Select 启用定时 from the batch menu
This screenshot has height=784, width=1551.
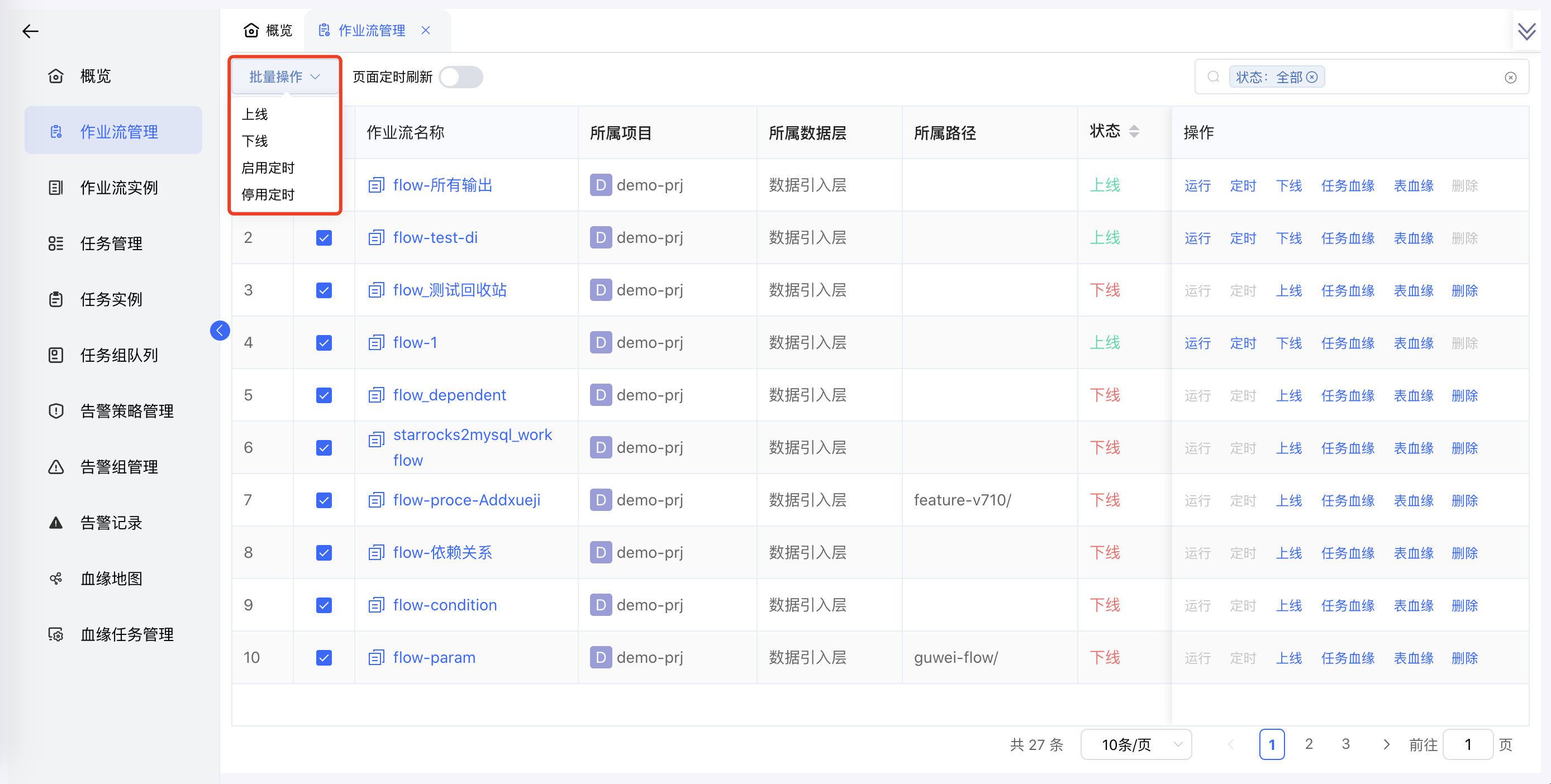point(268,168)
